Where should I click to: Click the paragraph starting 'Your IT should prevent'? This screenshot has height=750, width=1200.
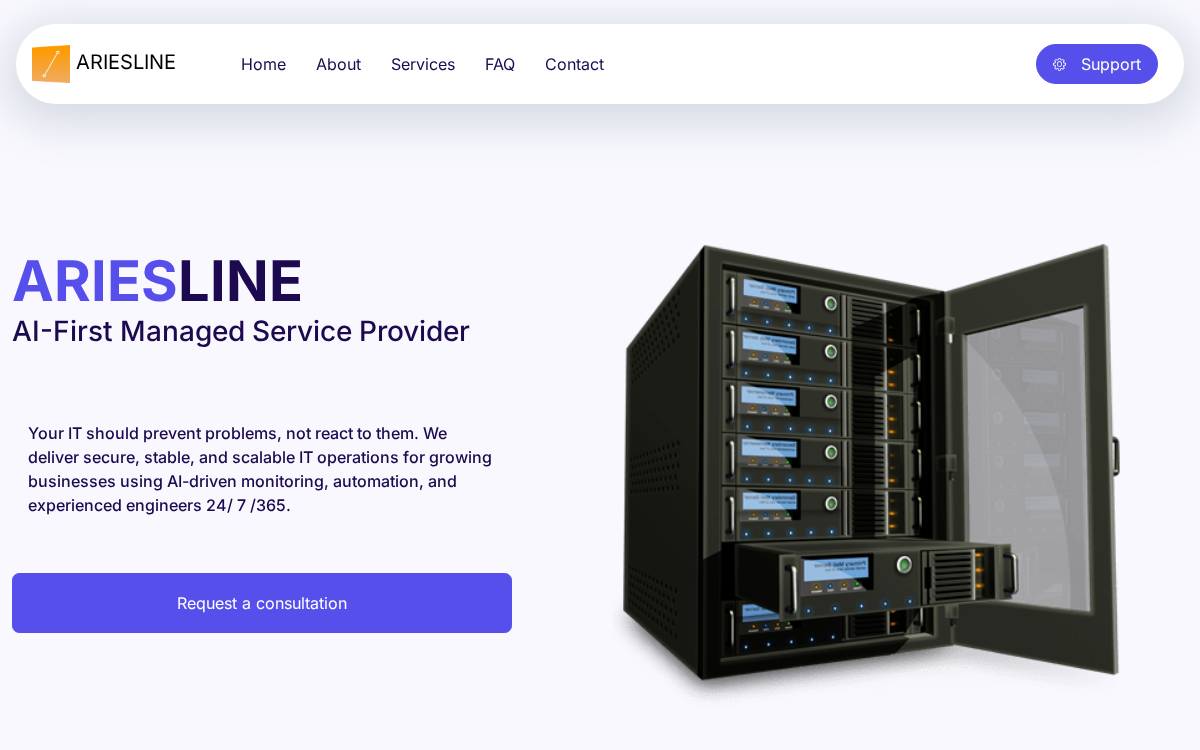point(260,469)
